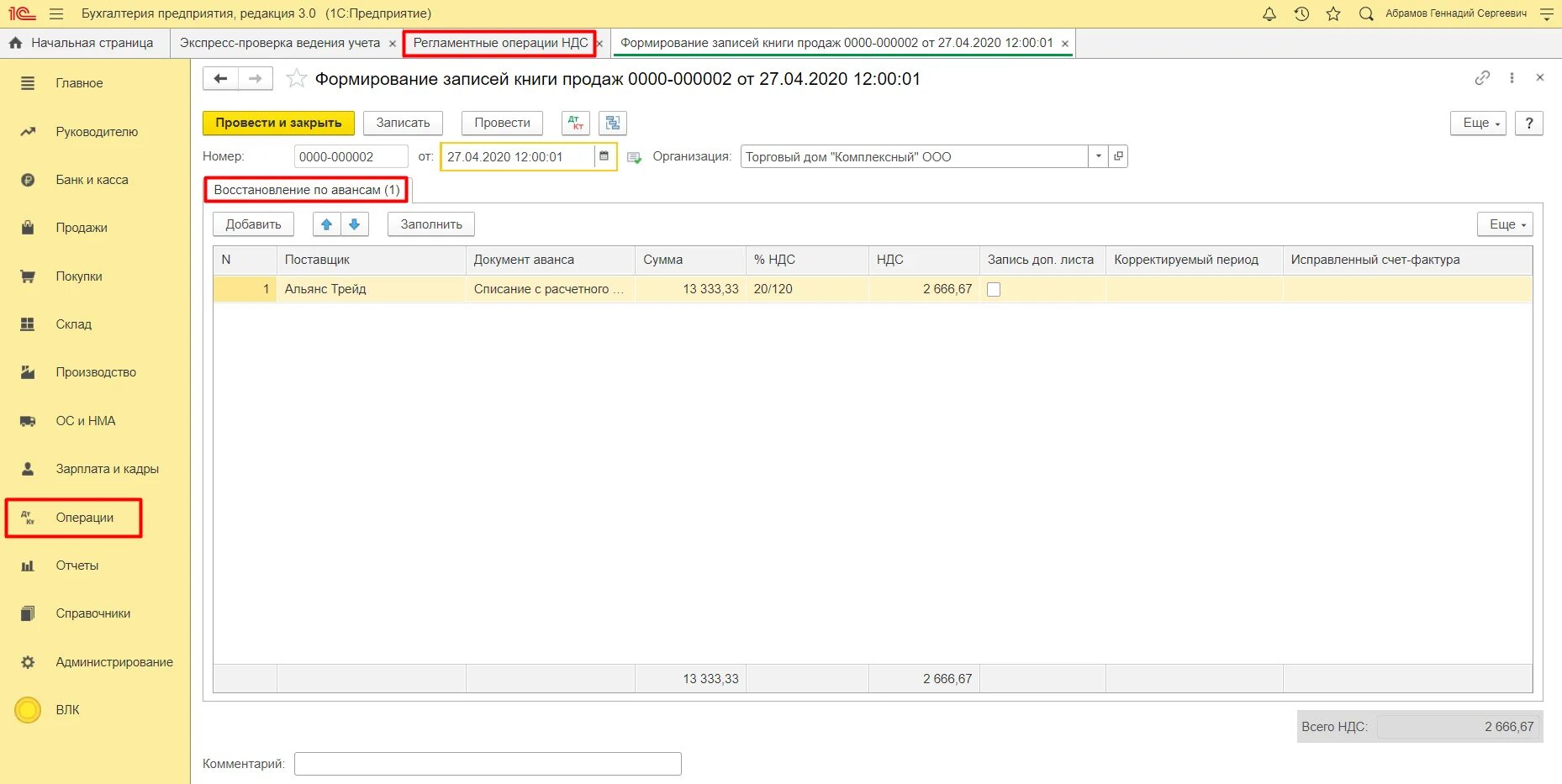Select Формирование записей книги продаж tab
The image size is (1562, 784).
coord(836,43)
